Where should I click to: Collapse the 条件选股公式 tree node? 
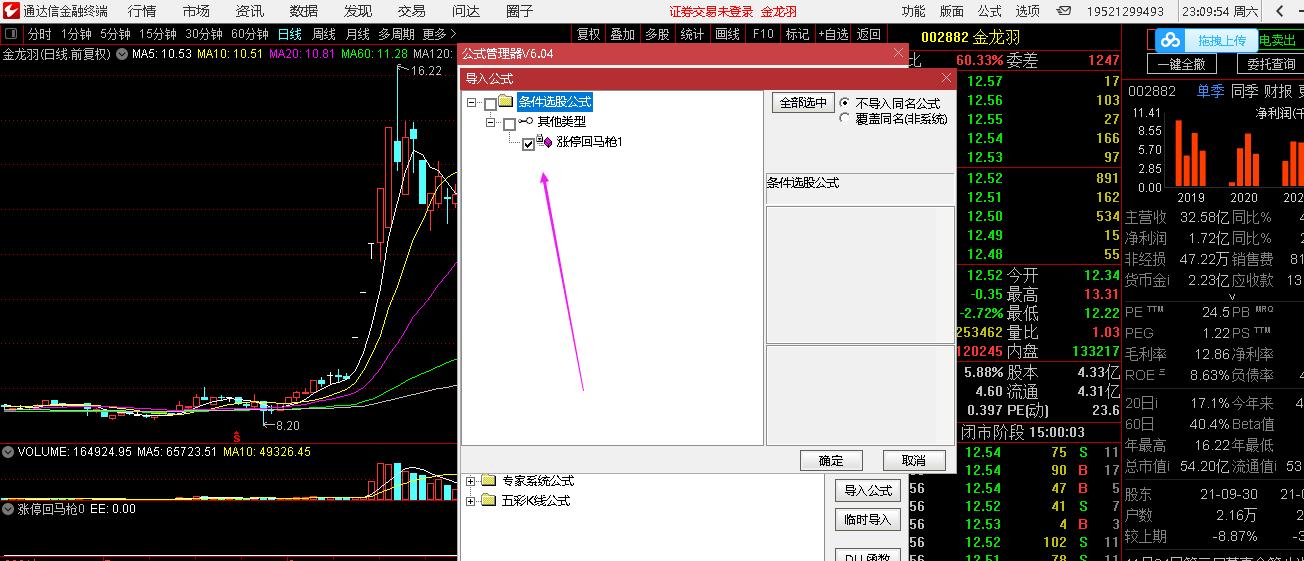tap(471, 103)
